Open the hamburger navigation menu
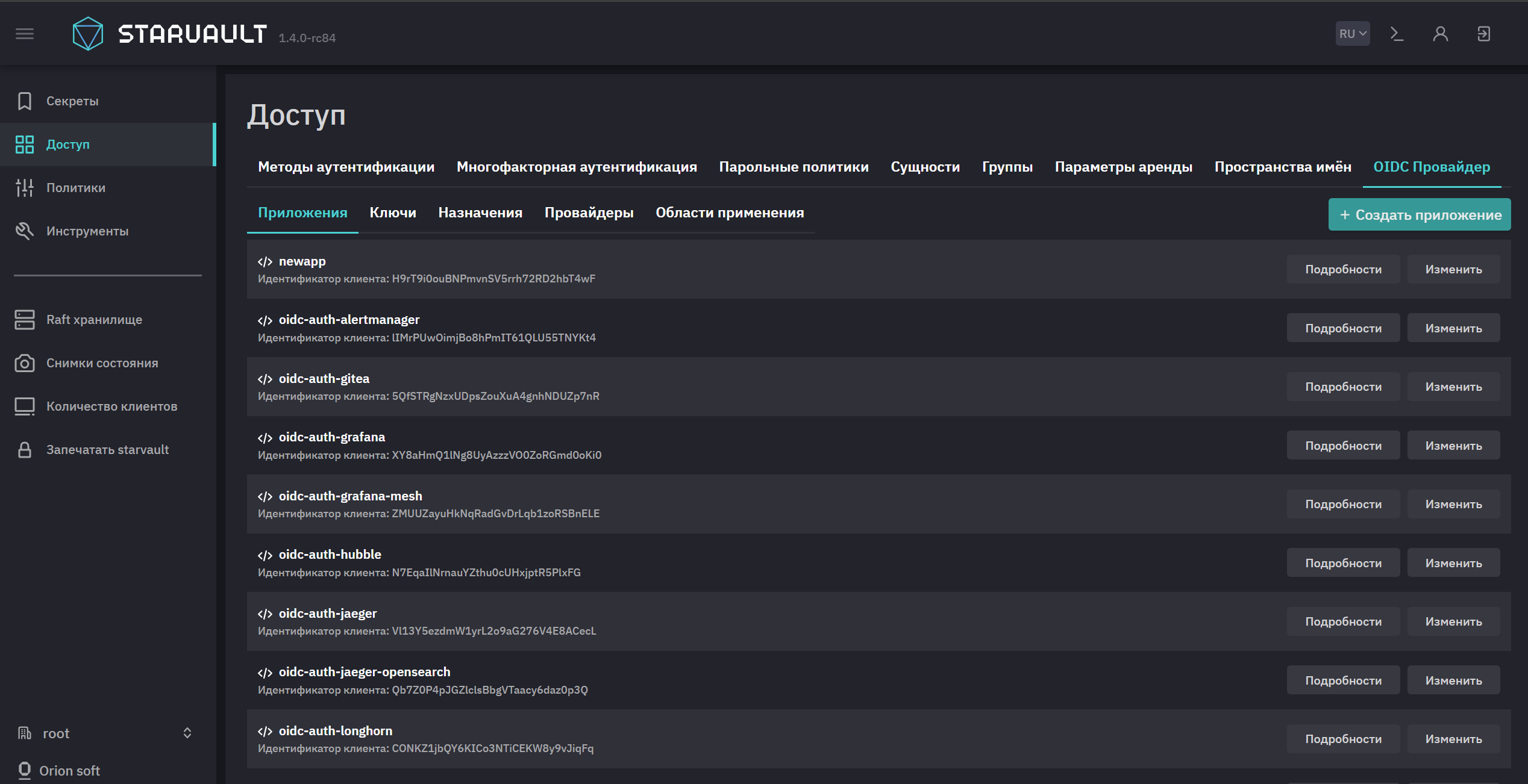The height and width of the screenshot is (784, 1528). coord(25,34)
